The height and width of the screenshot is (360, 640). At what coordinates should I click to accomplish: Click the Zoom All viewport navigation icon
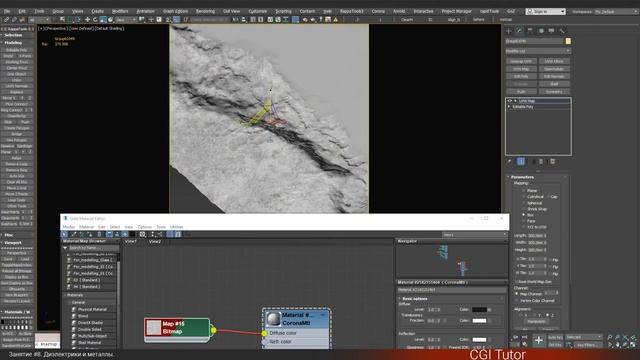(x=617, y=337)
